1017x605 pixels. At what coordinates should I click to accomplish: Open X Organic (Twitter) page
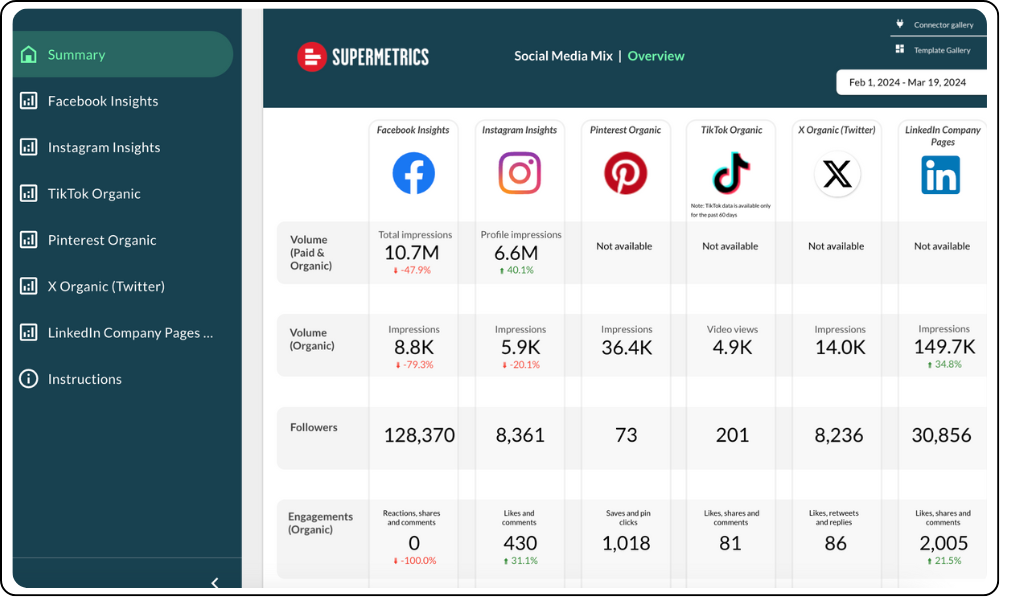(x=106, y=286)
